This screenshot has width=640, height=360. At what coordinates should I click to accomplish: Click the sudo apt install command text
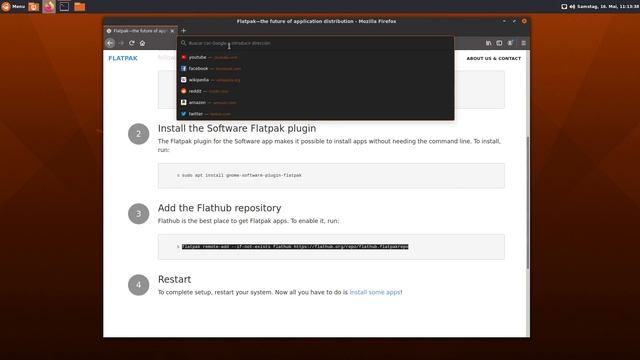241,175
